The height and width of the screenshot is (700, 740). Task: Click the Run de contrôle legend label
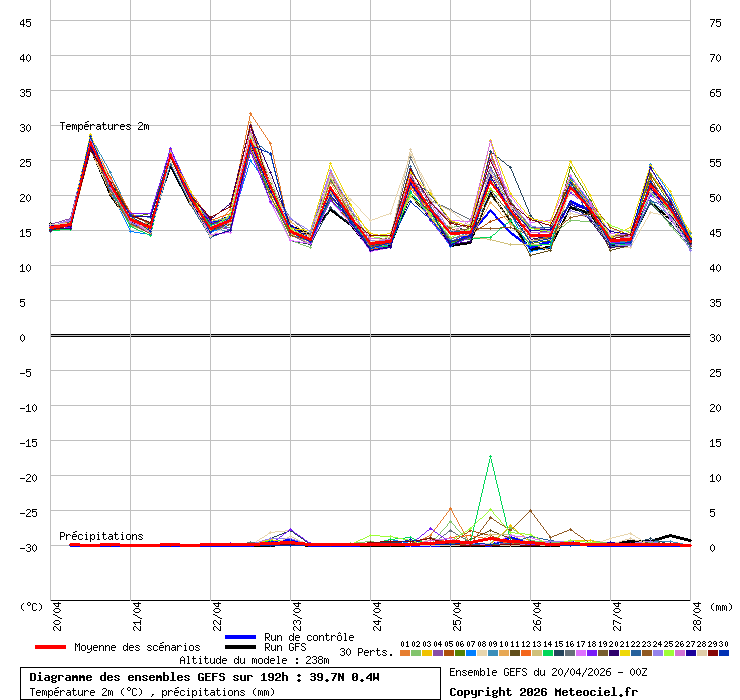309,637
